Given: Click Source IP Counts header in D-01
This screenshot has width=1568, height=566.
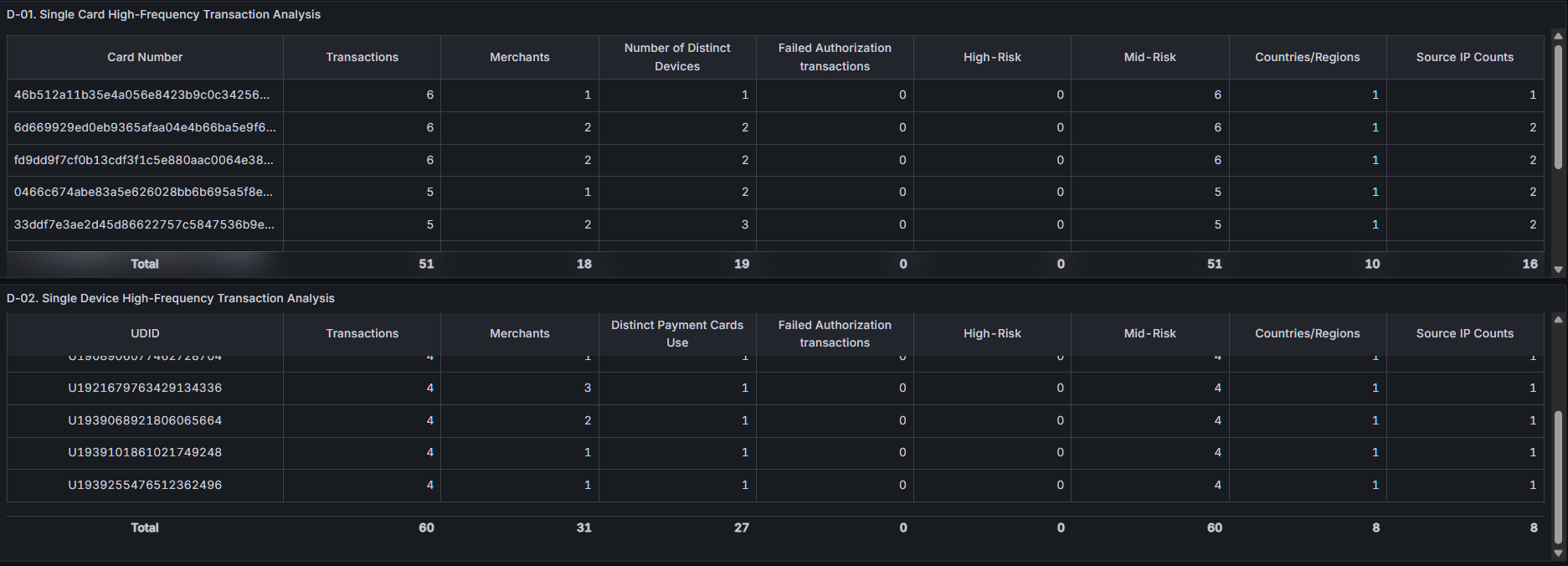Looking at the screenshot, I should coord(1464,57).
